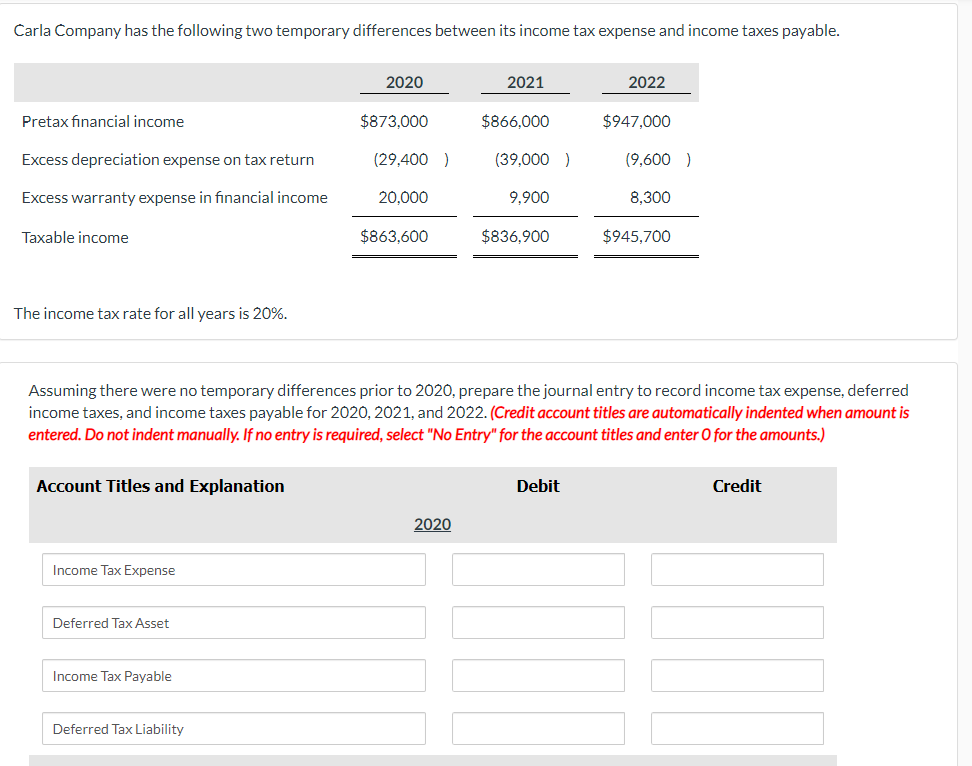Select the Debit amount box for Deferred Tax Asset
Viewport: 972px width, 766px height.
click(x=538, y=622)
